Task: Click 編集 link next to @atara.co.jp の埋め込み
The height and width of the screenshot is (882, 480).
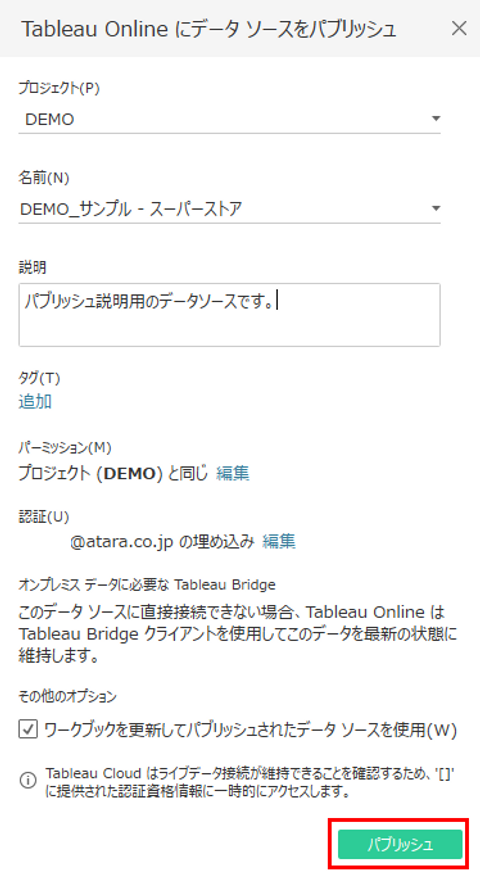Action: (x=279, y=542)
